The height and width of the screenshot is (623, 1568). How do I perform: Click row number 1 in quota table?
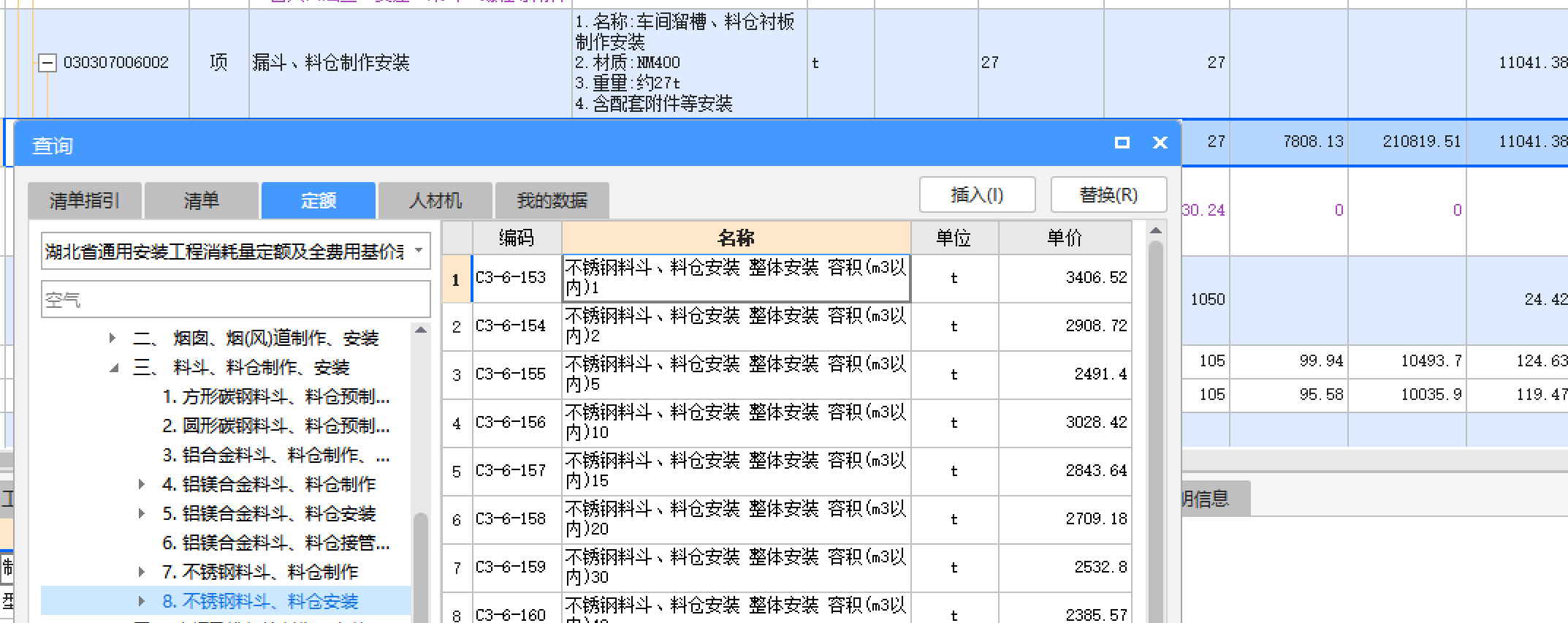(x=457, y=279)
